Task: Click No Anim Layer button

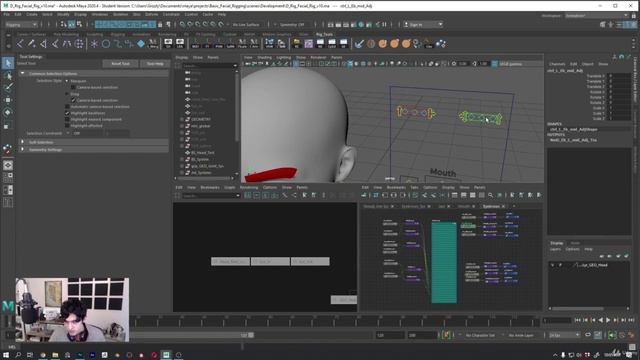Action: [521, 335]
